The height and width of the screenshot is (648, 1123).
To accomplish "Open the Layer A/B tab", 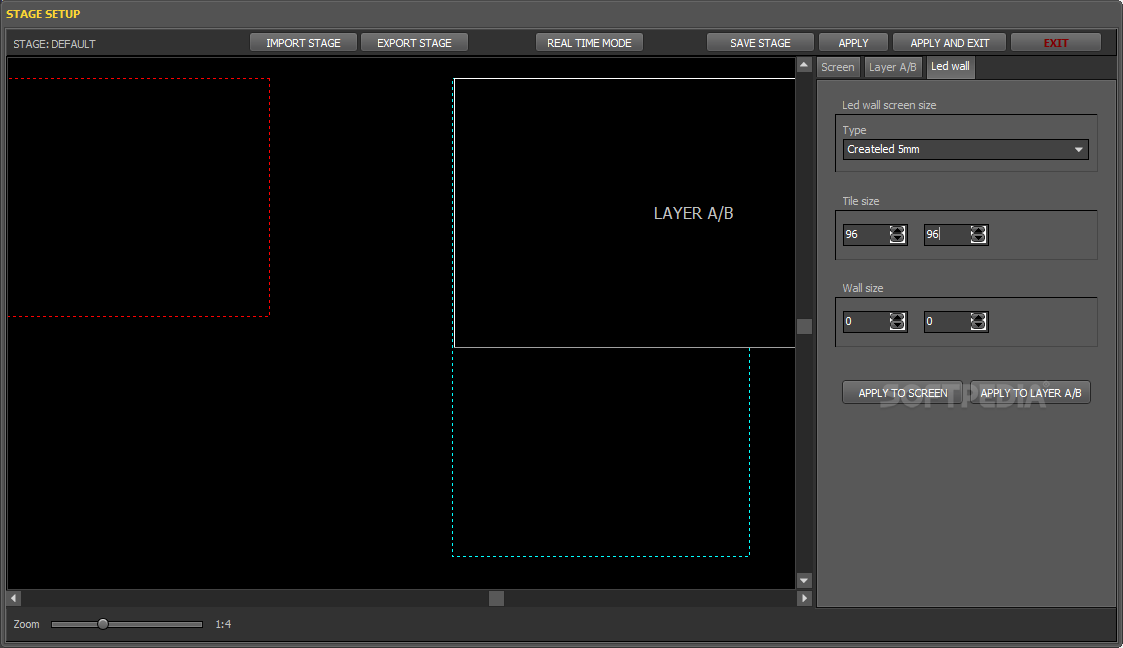I will click(892, 67).
